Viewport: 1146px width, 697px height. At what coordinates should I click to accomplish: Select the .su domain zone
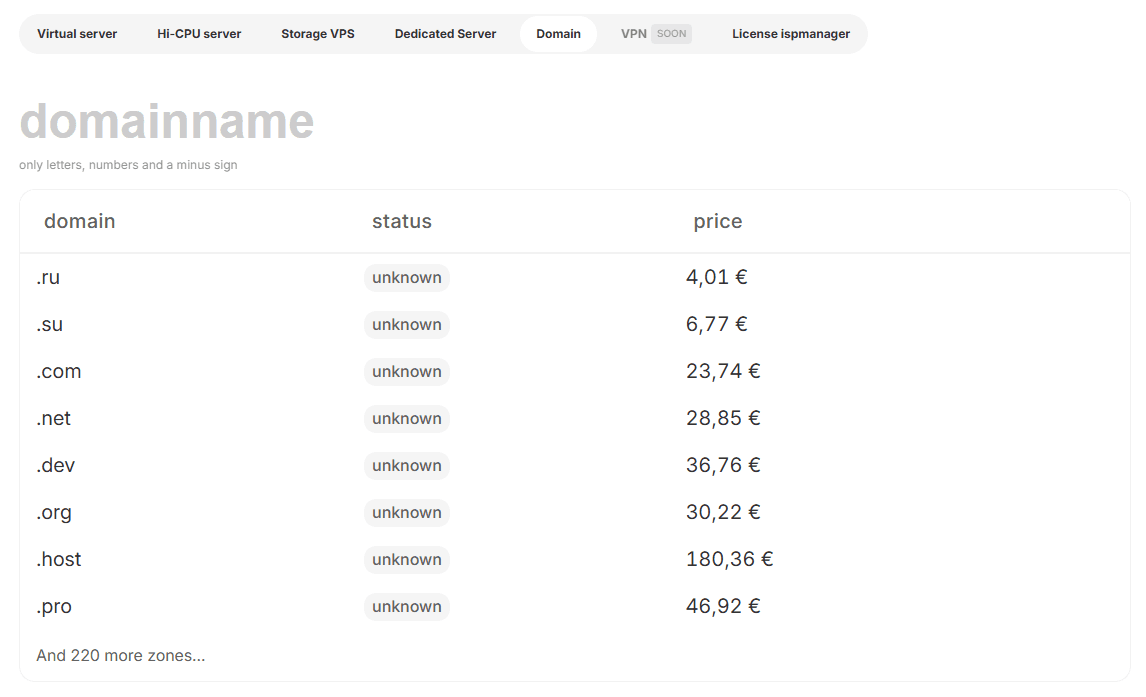pyautogui.click(x=49, y=325)
